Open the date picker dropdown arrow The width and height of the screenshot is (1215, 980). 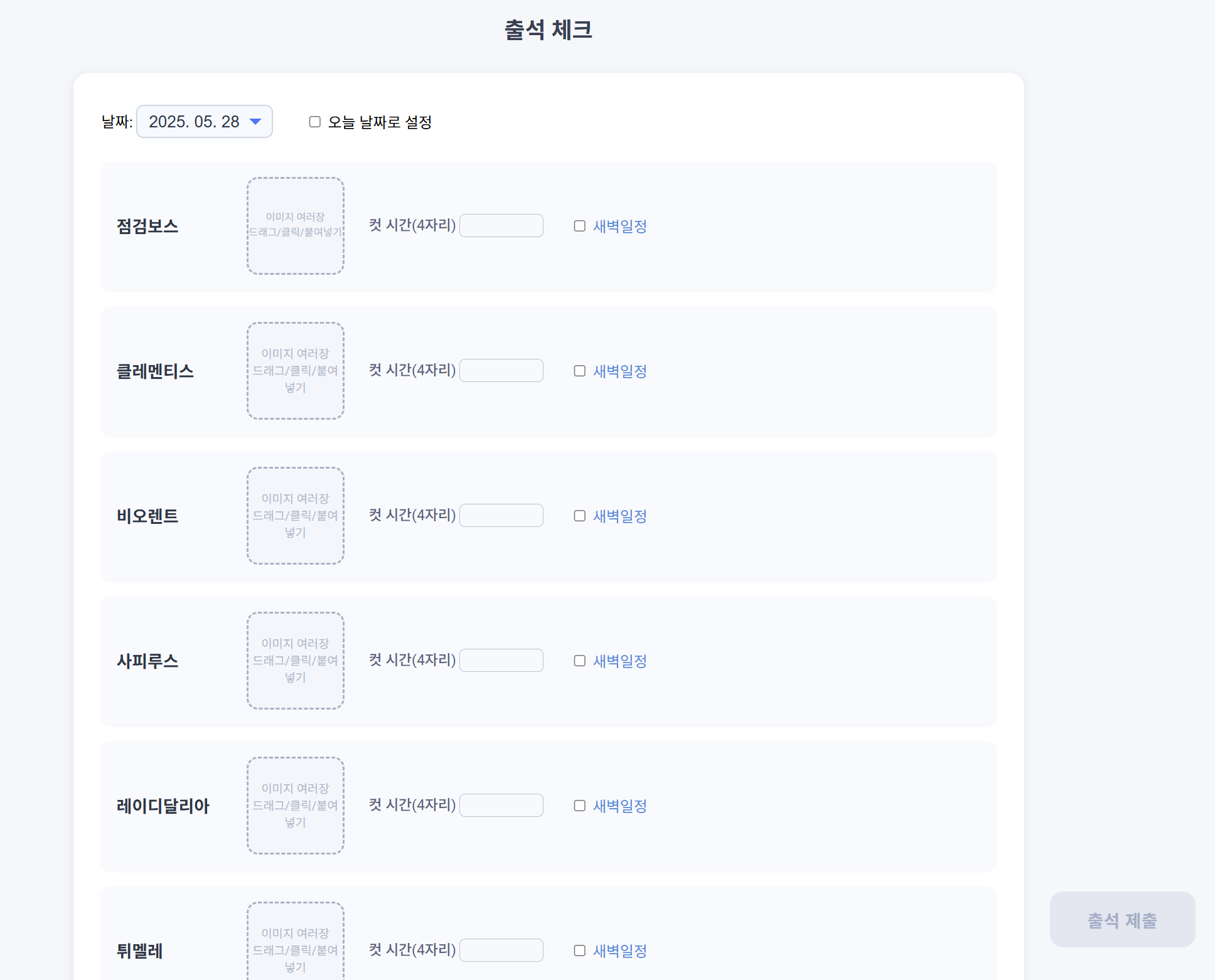point(255,122)
